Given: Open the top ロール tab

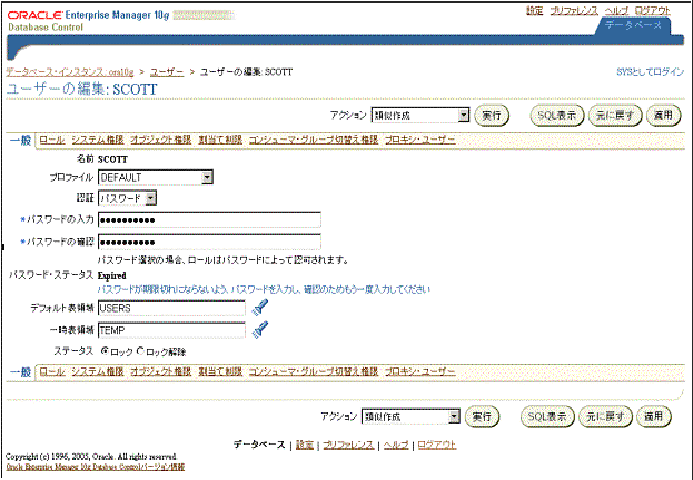Looking at the screenshot, I should click(52, 140).
